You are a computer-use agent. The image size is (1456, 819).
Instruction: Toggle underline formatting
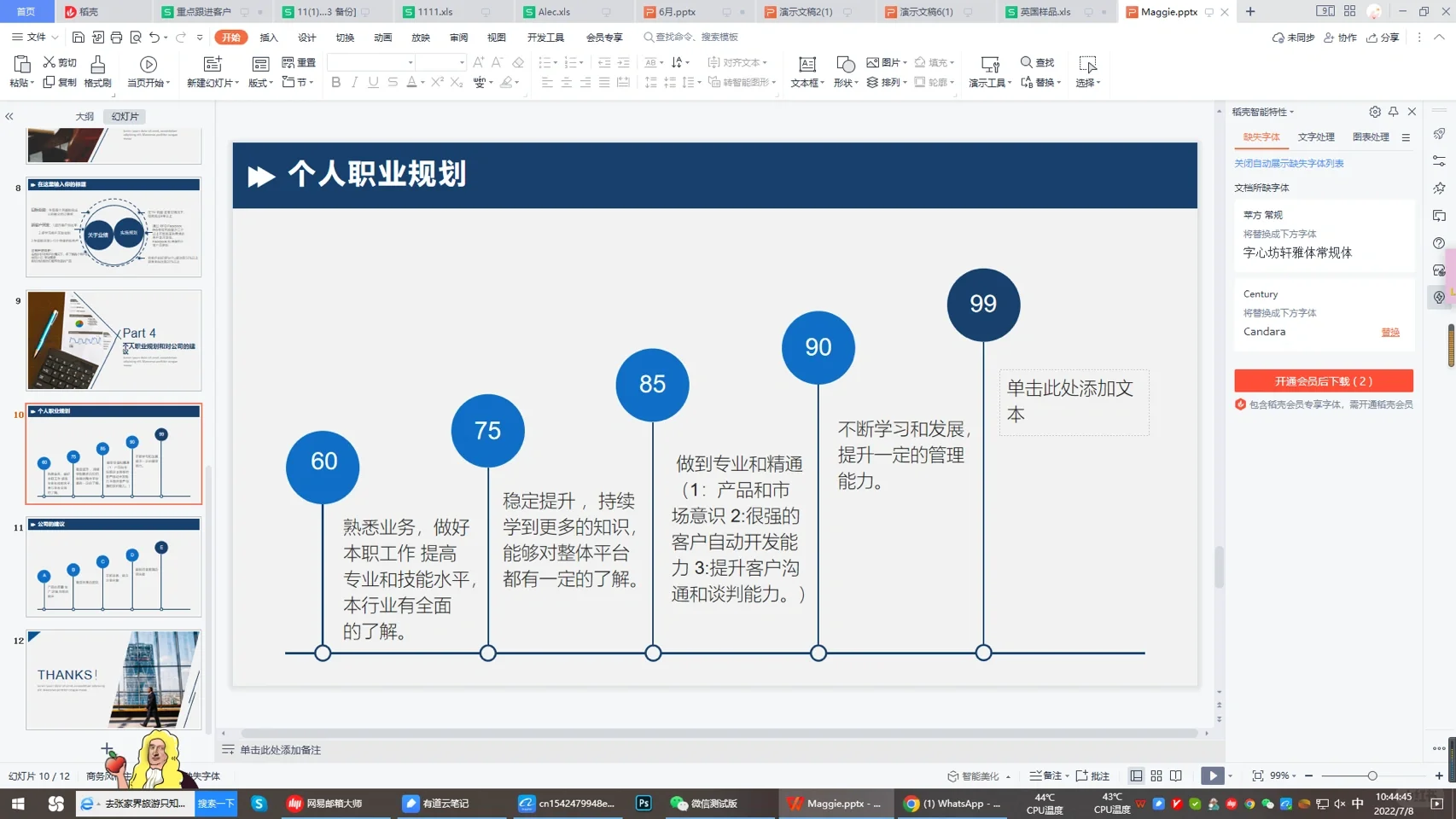(x=373, y=83)
